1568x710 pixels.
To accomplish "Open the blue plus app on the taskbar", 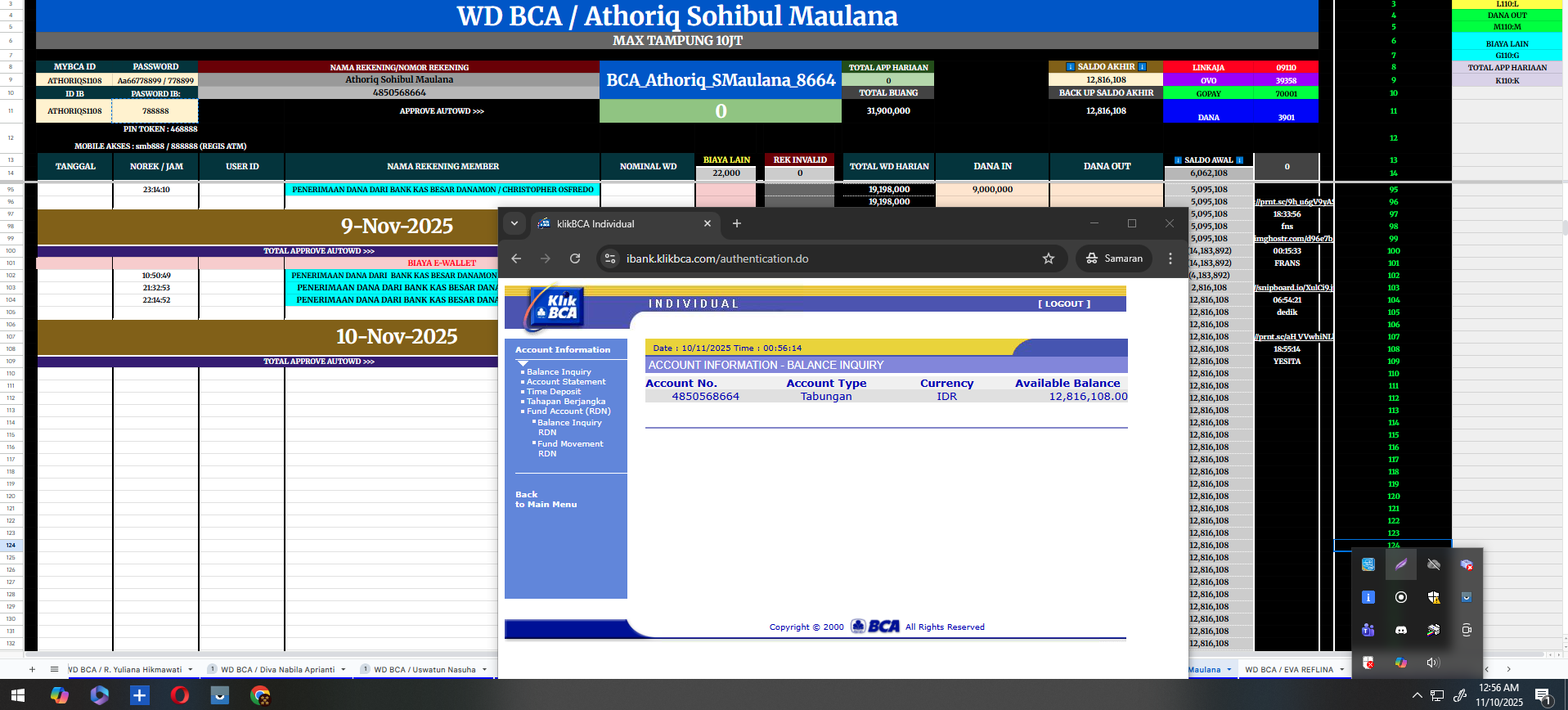I will 140,695.
